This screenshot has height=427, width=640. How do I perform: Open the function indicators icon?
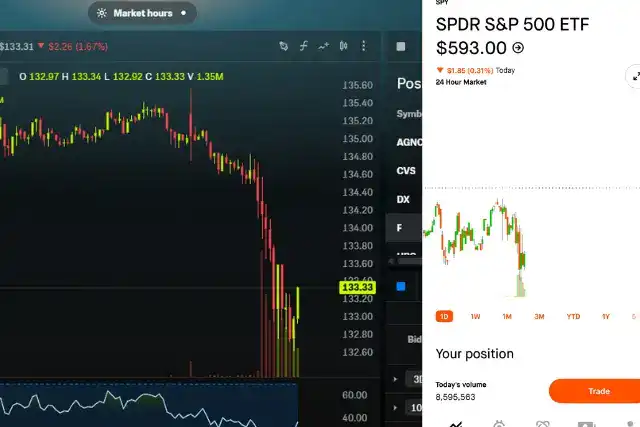pos(303,46)
